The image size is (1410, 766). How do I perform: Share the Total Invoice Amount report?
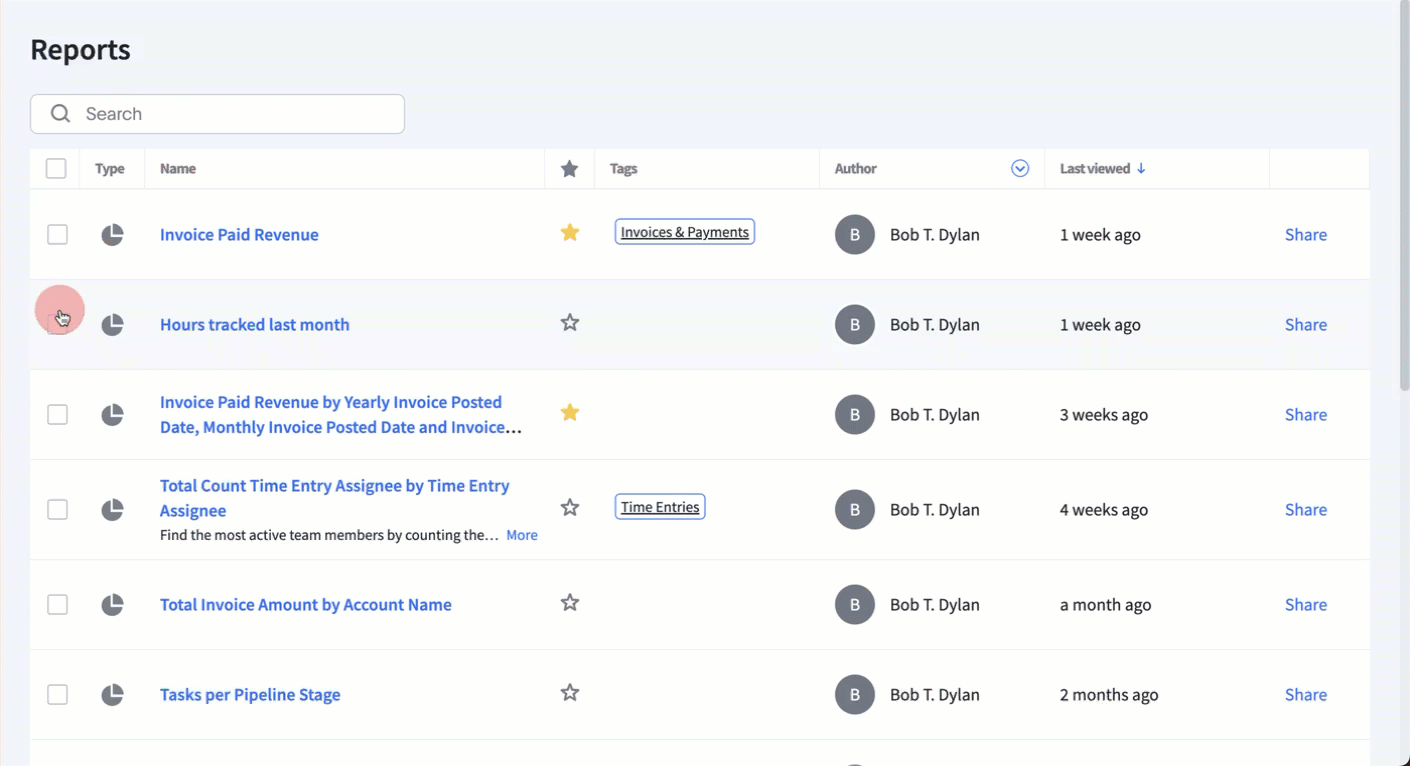click(x=1305, y=605)
